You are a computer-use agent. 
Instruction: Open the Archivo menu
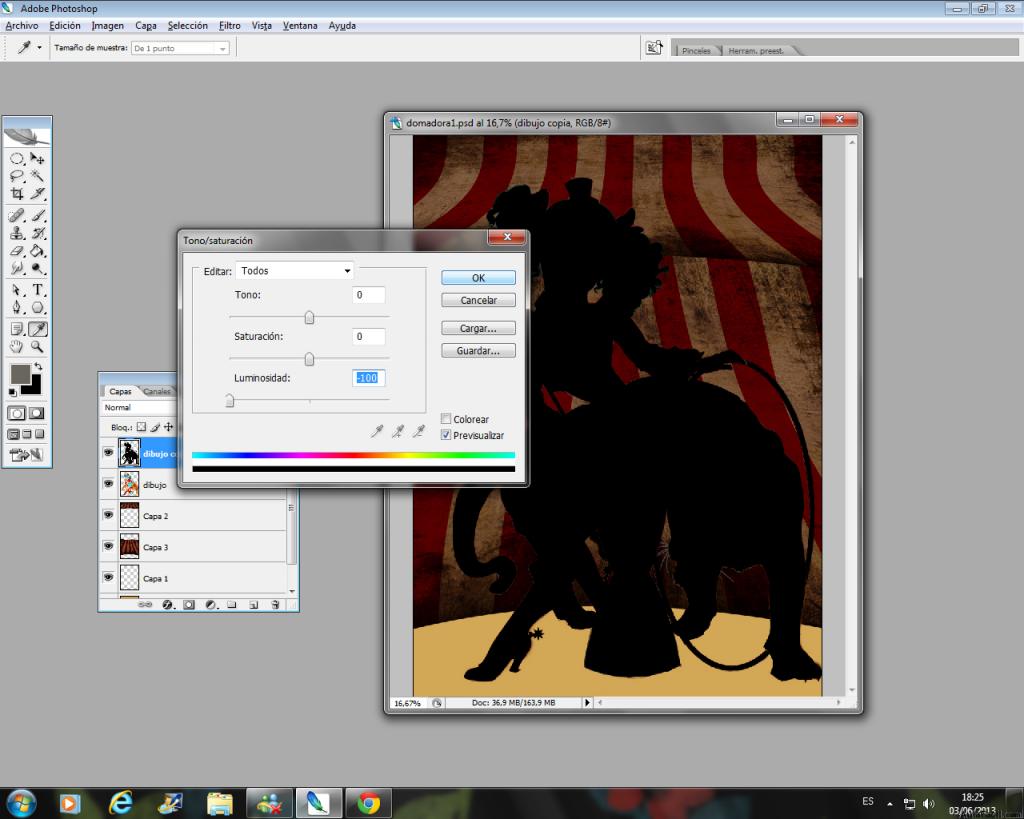pos(22,25)
